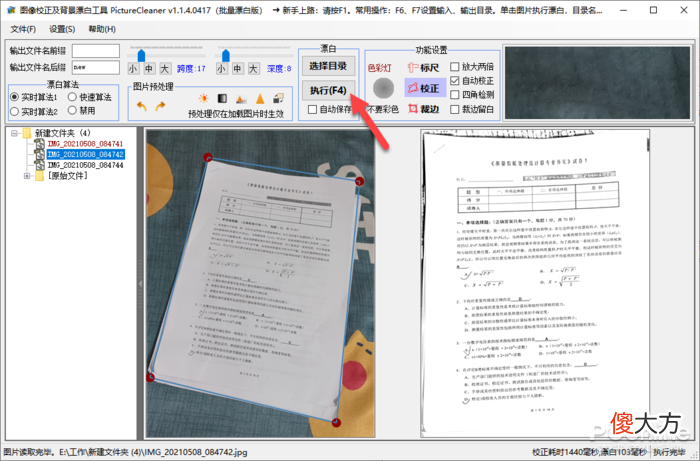The width and height of the screenshot is (700, 461).
Task: Click the [原始文件] folder icon
Action: click(x=39, y=176)
